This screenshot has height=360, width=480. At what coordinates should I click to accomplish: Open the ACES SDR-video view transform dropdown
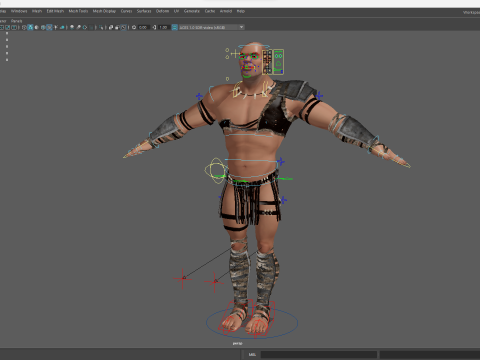[x=212, y=27]
